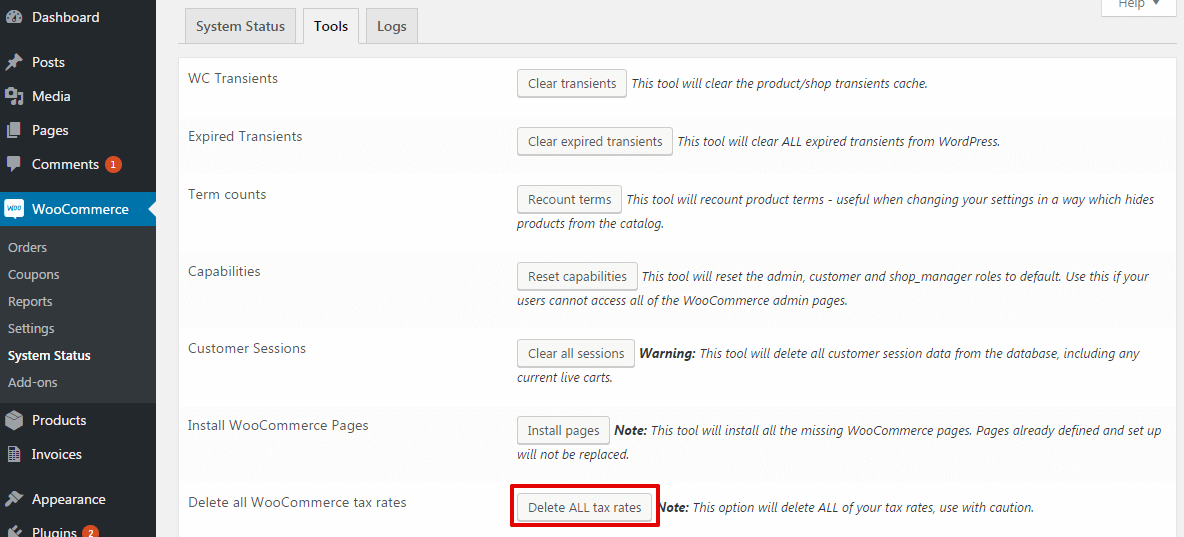Click the 'Expired Transients' row label
Image resolution: width=1184 pixels, height=537 pixels.
click(x=245, y=136)
